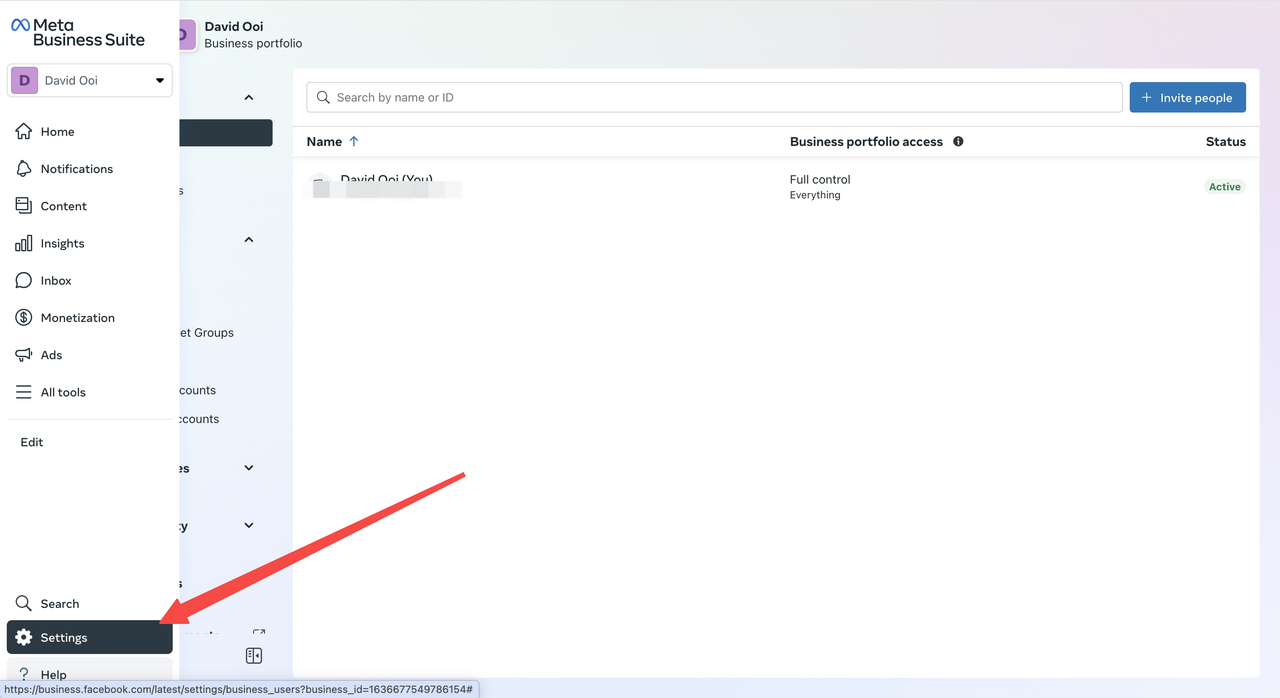Collapse the first settings section chevron

(x=249, y=98)
